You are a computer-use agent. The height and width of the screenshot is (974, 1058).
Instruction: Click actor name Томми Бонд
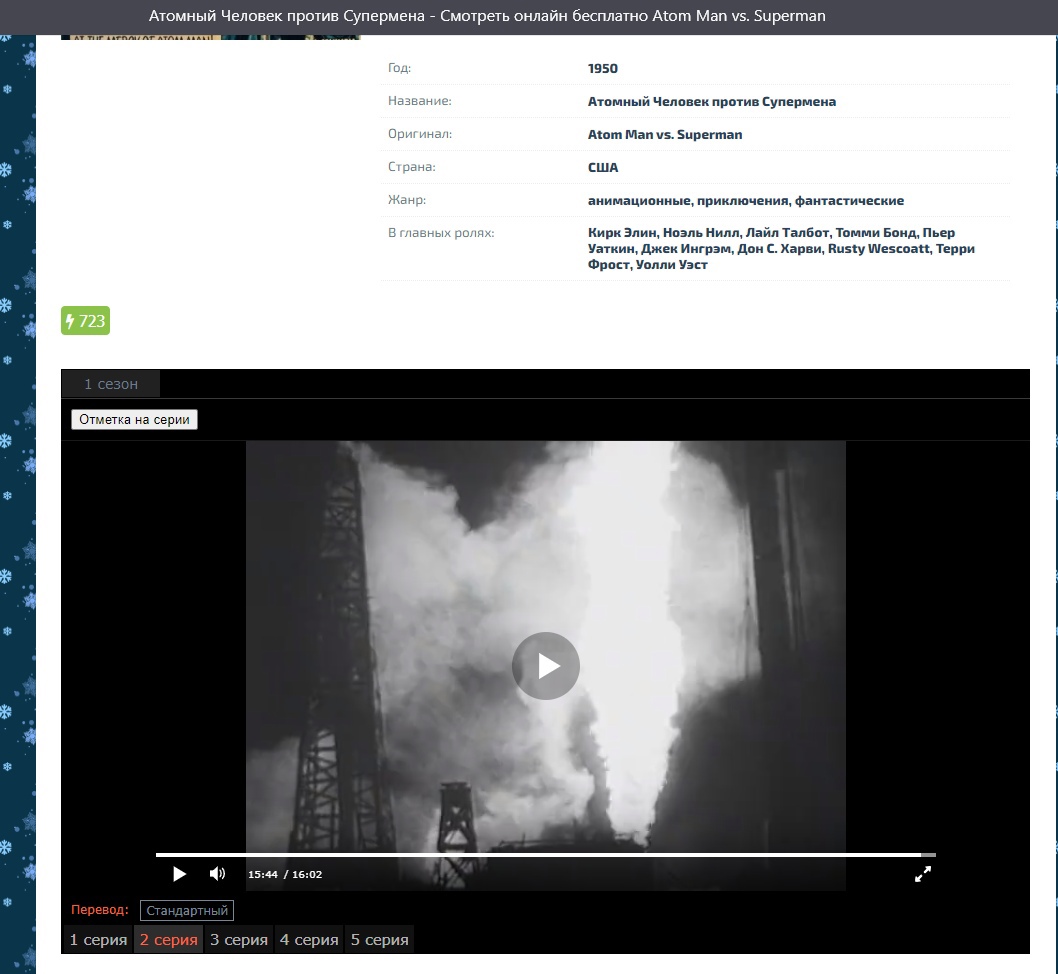(876, 233)
